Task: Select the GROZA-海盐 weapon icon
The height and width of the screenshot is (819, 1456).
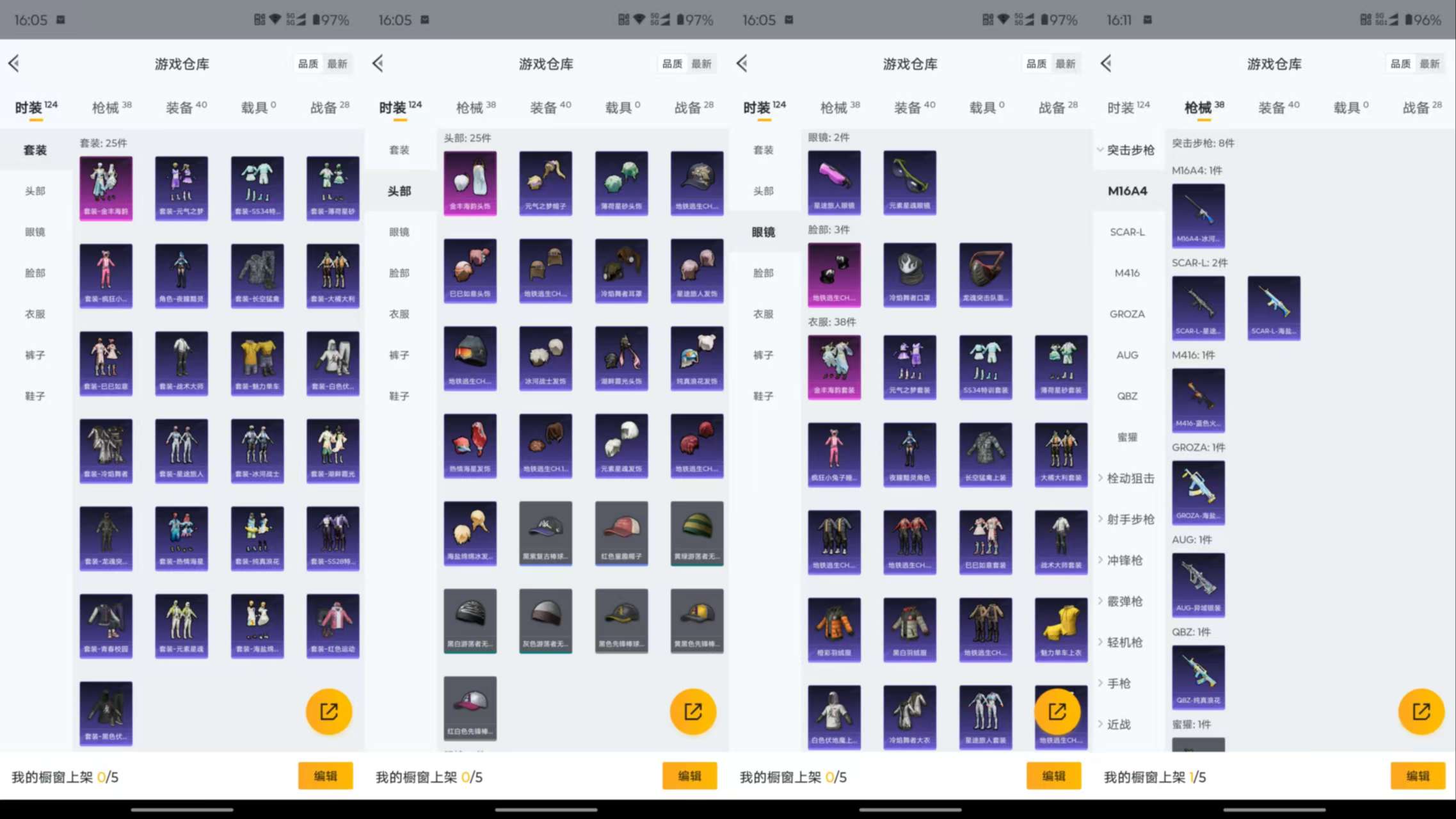Action: [1198, 492]
